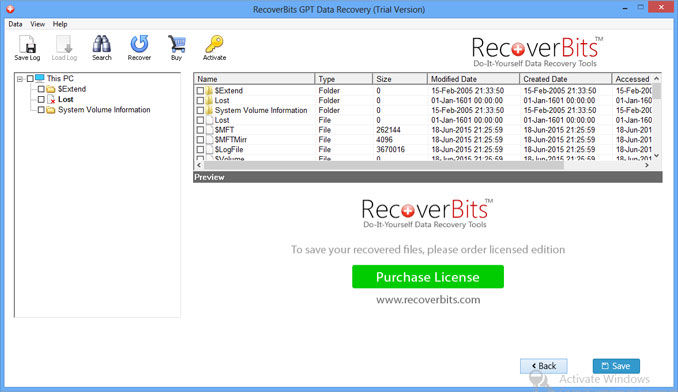Image resolution: width=678 pixels, height=392 pixels.
Task: Click the blue Recover arrow icon
Action: point(139,44)
